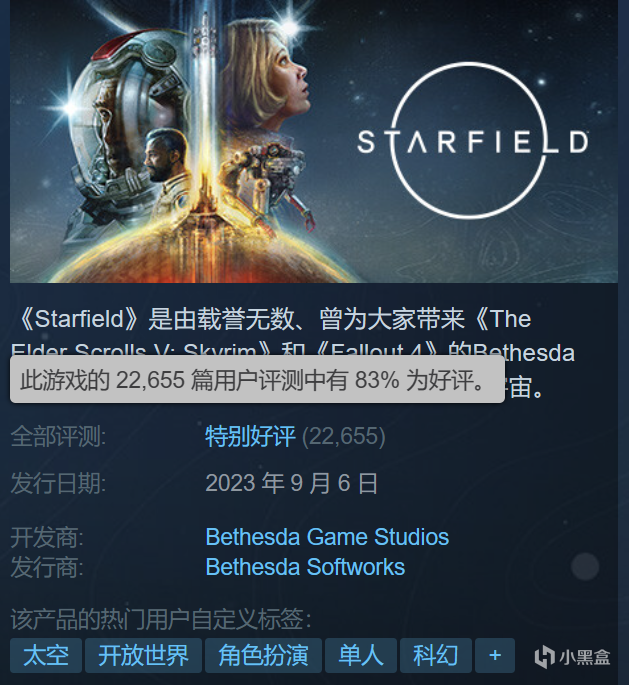Screen dimensions: 629x685
Task: Expand more tags with the plus button
Action: pos(495,655)
